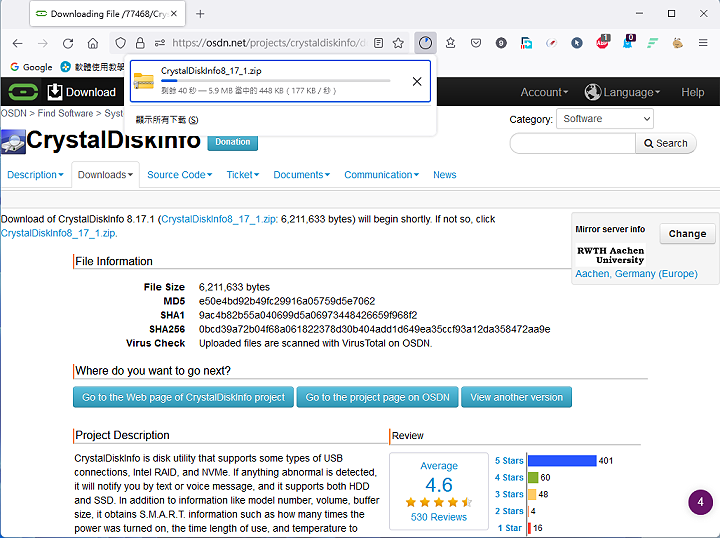Click the forward navigation arrow
726x542 pixels.
43,44
